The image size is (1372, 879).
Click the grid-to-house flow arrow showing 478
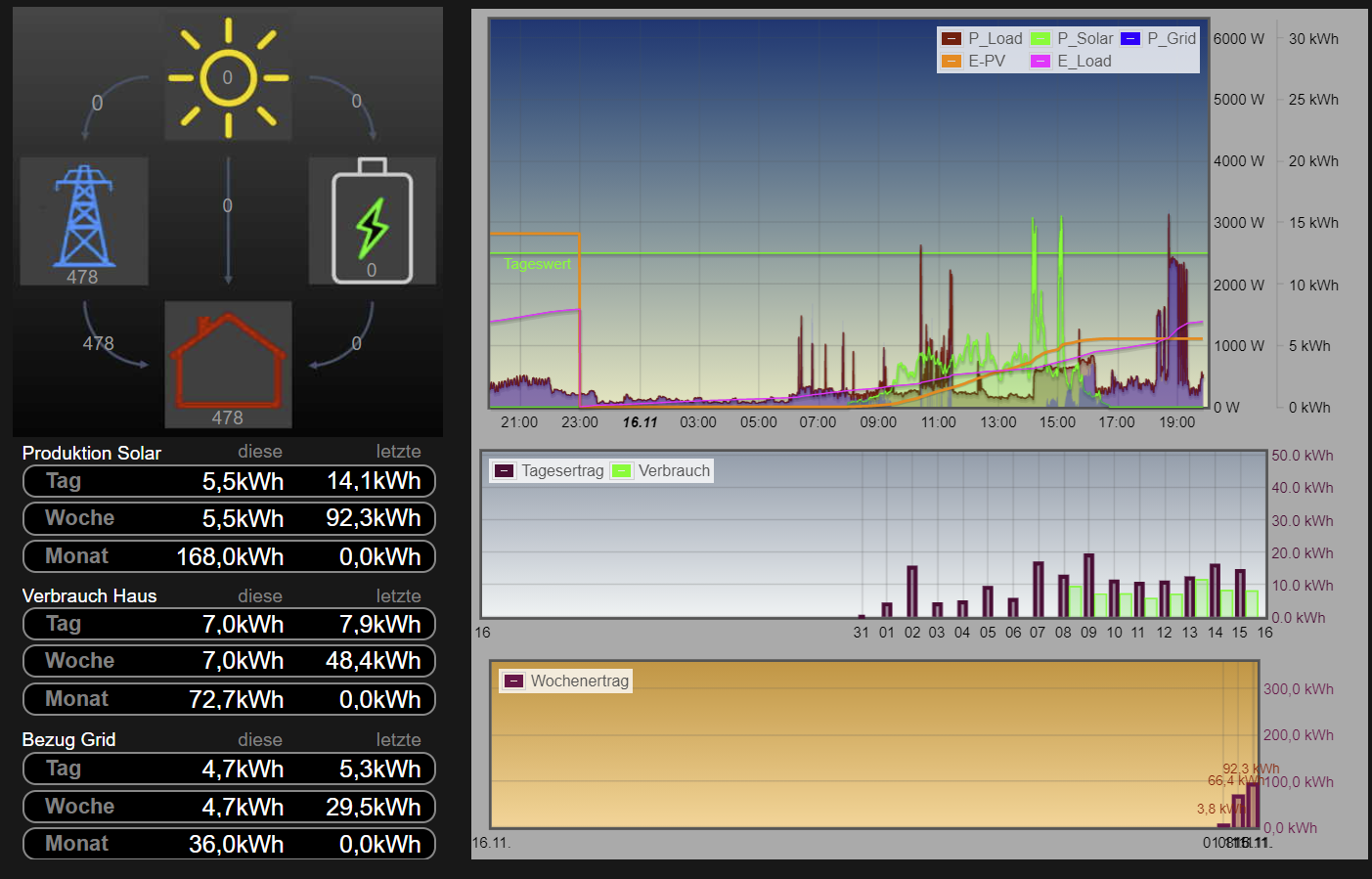pos(115,336)
